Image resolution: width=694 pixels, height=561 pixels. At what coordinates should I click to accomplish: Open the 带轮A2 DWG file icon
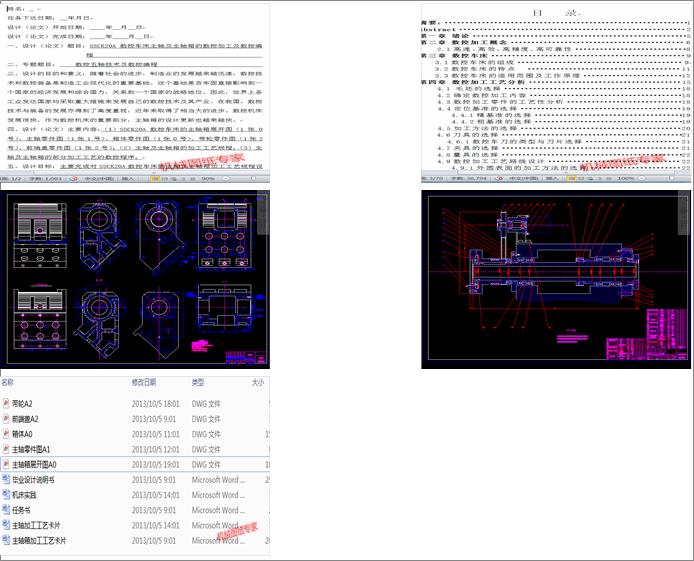[6, 404]
